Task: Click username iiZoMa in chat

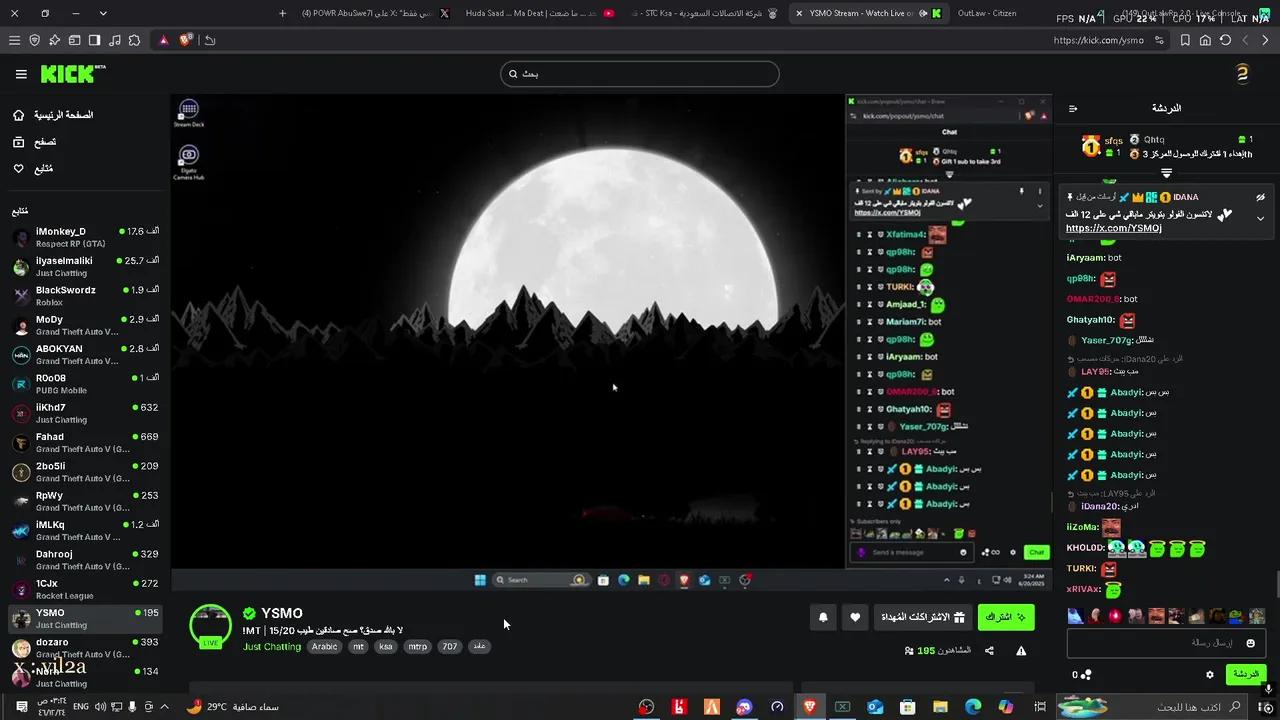Action: (x=1082, y=527)
